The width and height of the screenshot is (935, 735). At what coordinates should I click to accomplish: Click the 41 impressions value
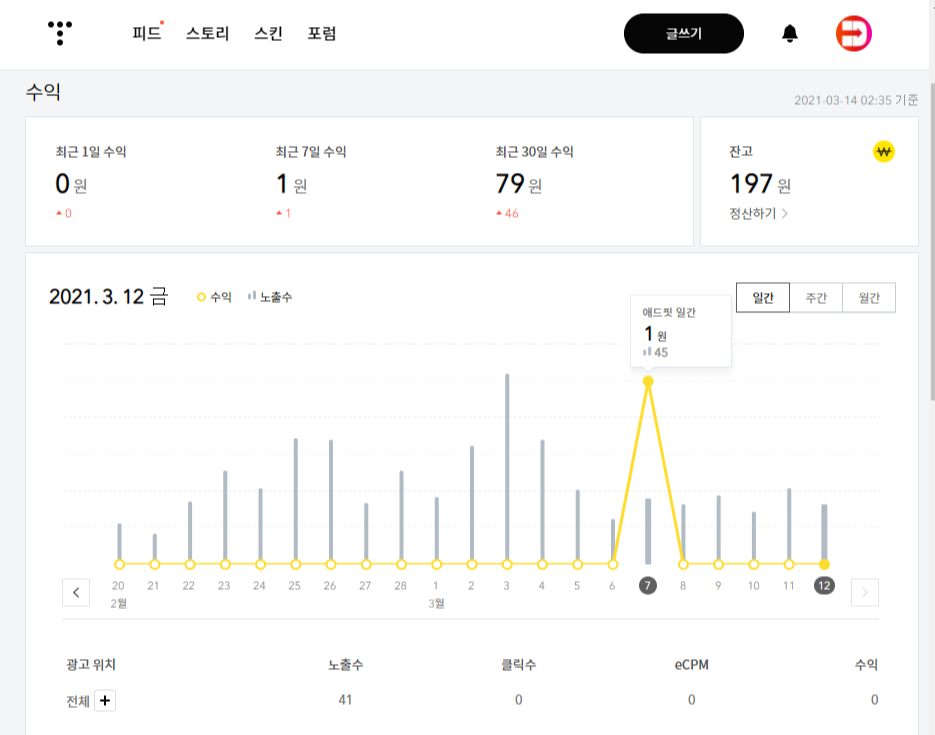tap(345, 700)
